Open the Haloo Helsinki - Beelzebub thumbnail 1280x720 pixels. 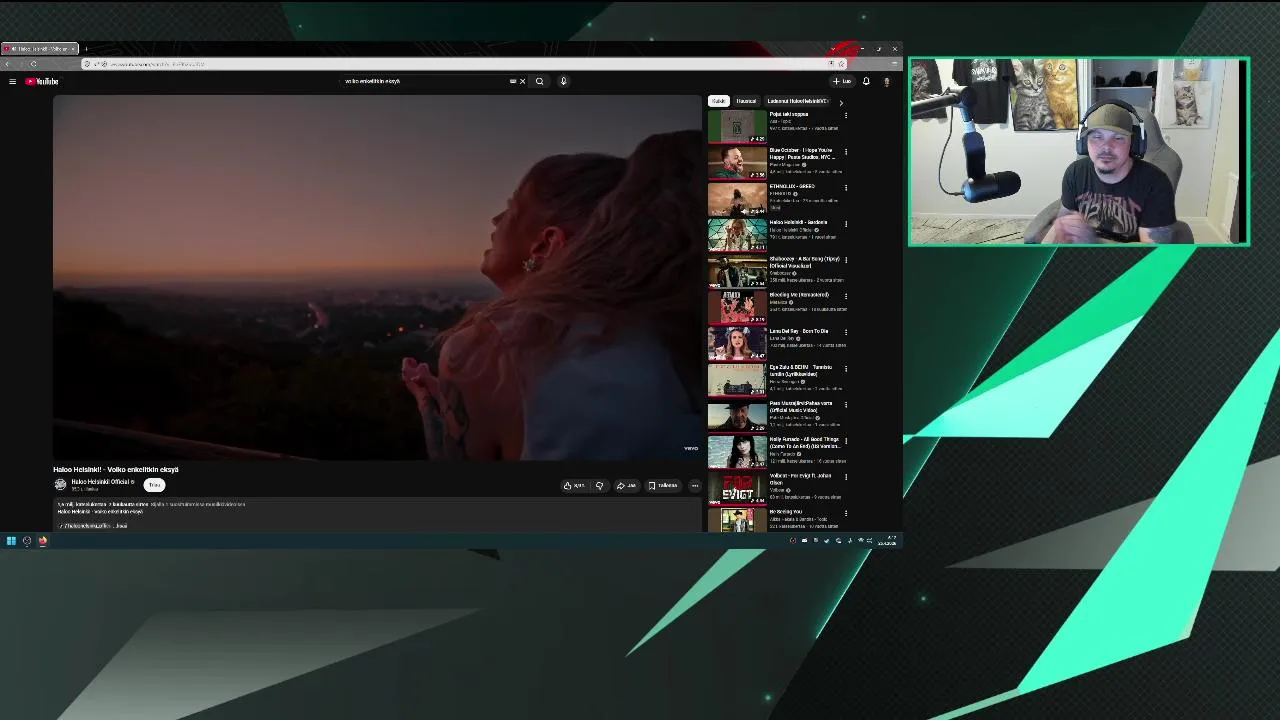737,235
